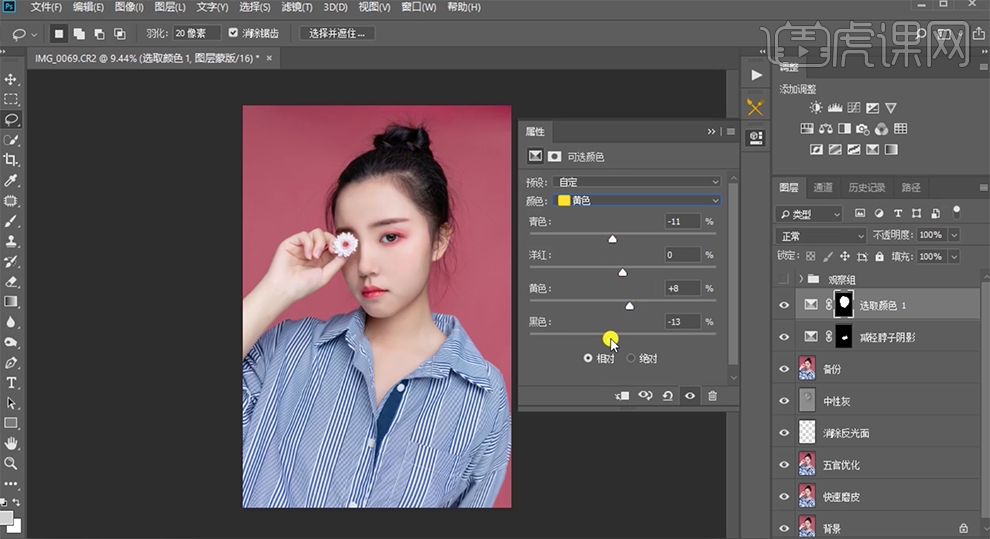This screenshot has height=539, width=990.
Task: Open the blend mode 正常 dropdown
Action: [x=820, y=235]
